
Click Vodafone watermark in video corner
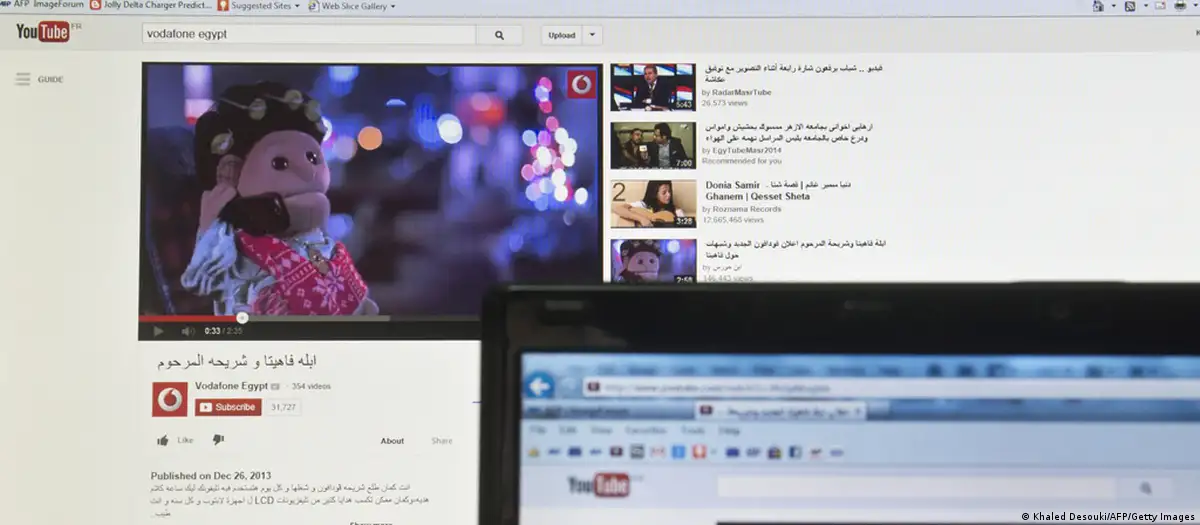coord(580,84)
